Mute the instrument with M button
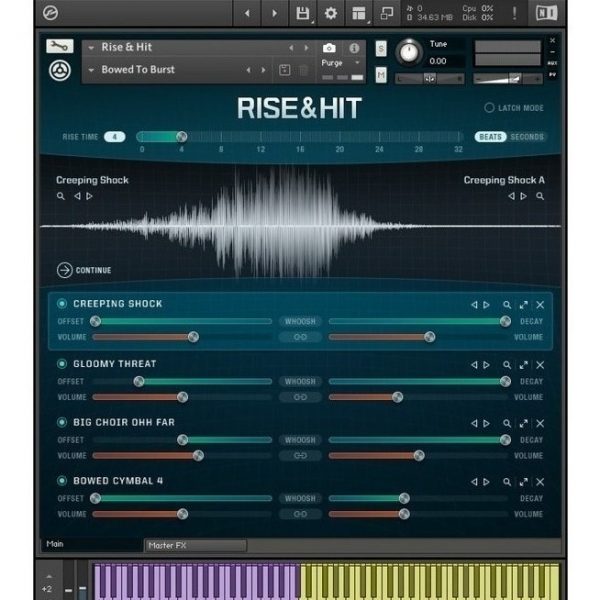Screen dimensions: 600x600 pos(381,75)
